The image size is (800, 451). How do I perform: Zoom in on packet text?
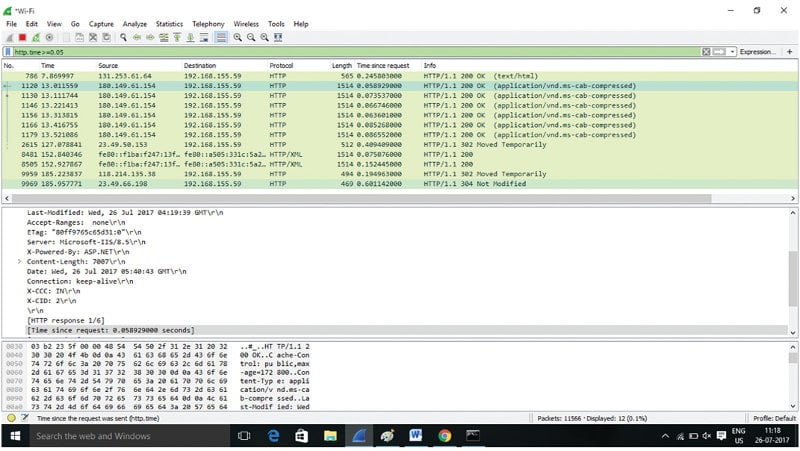tap(238, 37)
